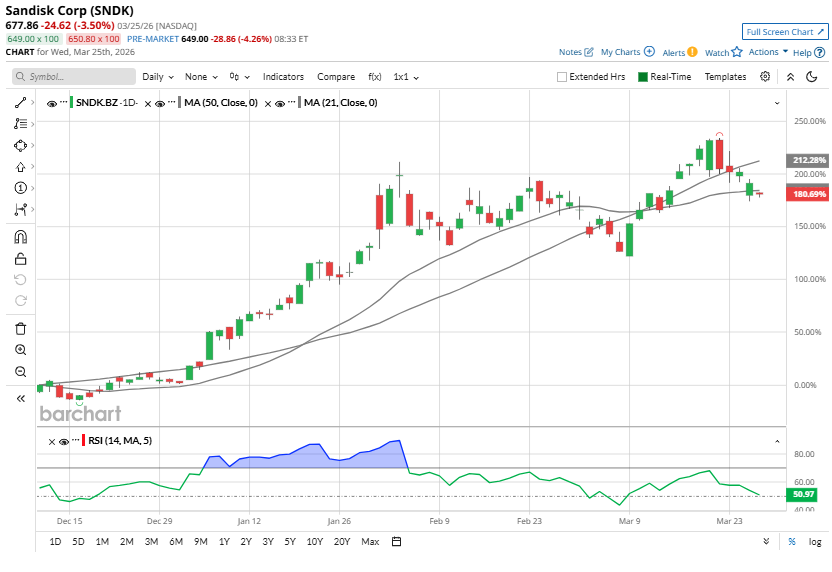The width and height of the screenshot is (832, 572).
Task: Delete drawings with trash can icon
Action: (20, 328)
